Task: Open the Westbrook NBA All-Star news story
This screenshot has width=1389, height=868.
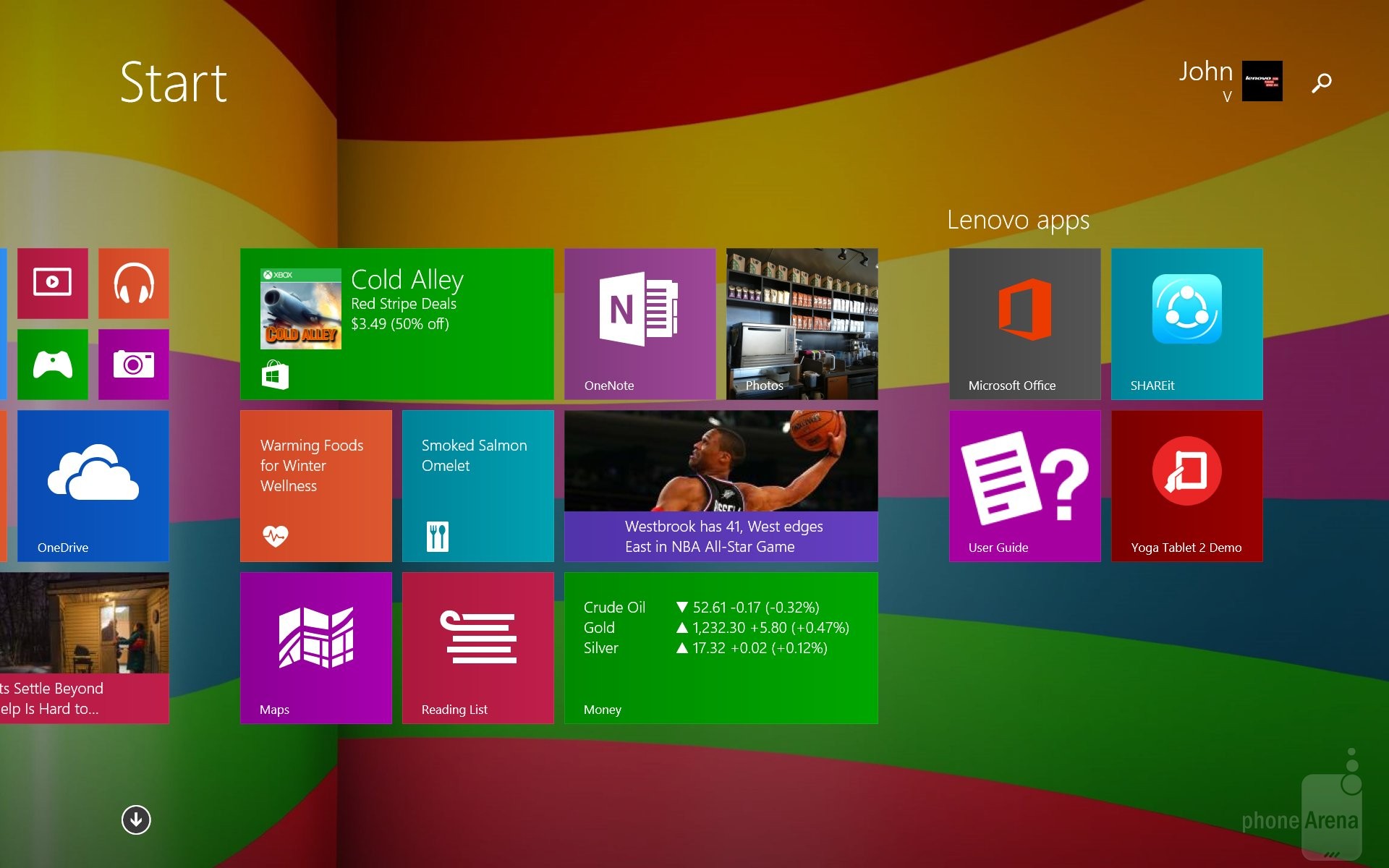Action: point(721,485)
